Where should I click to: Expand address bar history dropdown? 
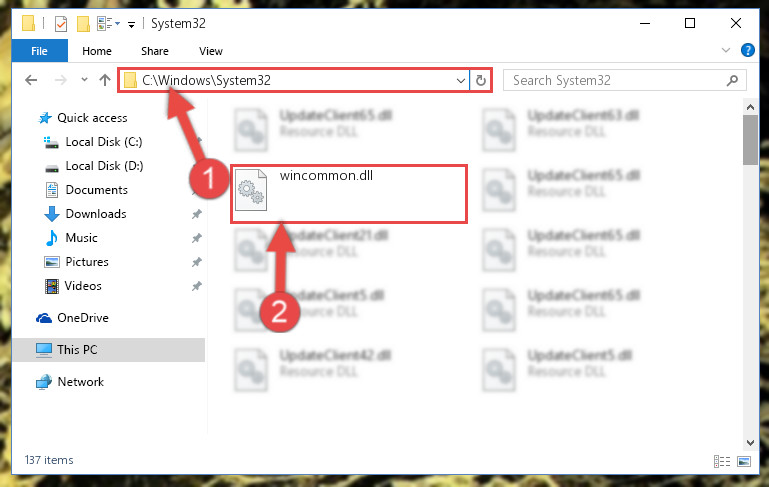[461, 80]
